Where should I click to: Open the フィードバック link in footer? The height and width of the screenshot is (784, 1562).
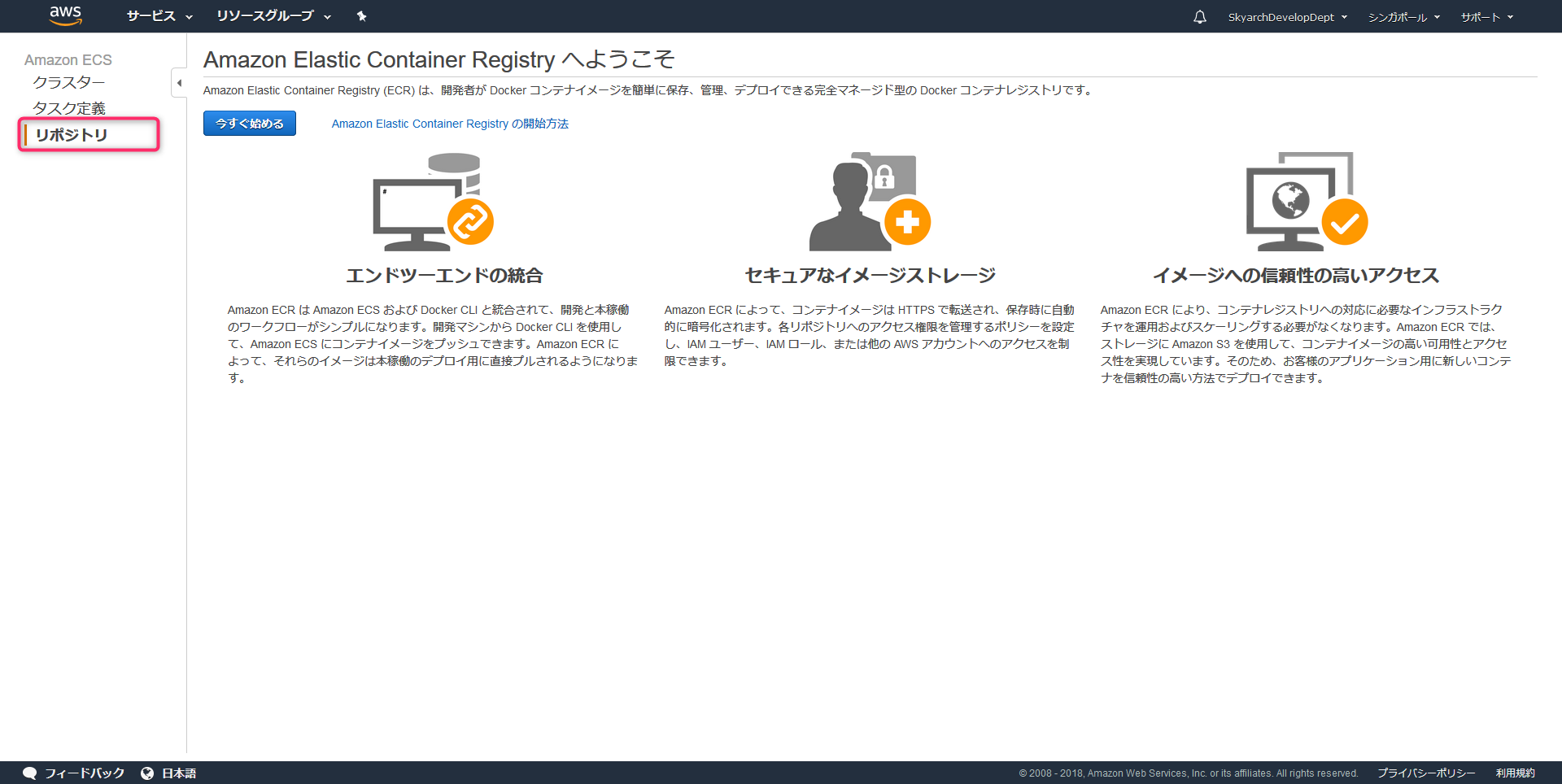[x=85, y=773]
